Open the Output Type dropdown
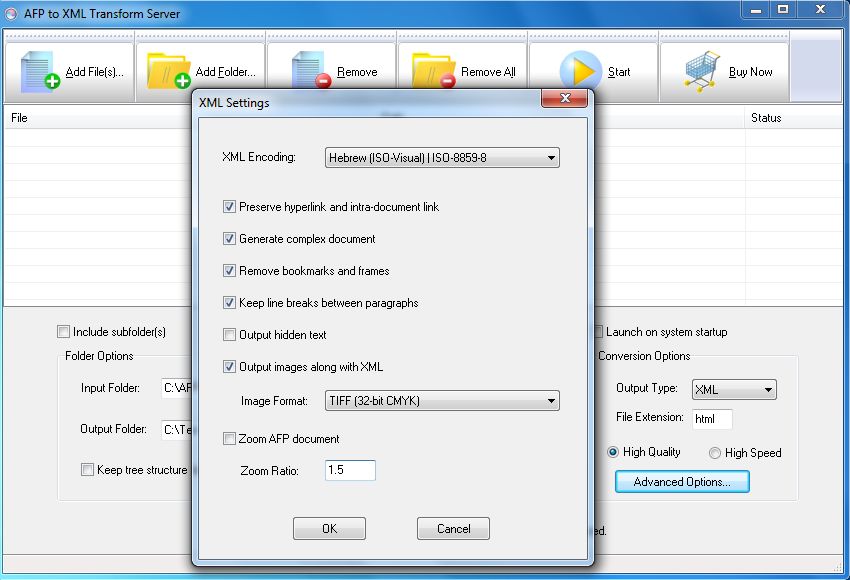This screenshot has height=580, width=850. tap(735, 389)
